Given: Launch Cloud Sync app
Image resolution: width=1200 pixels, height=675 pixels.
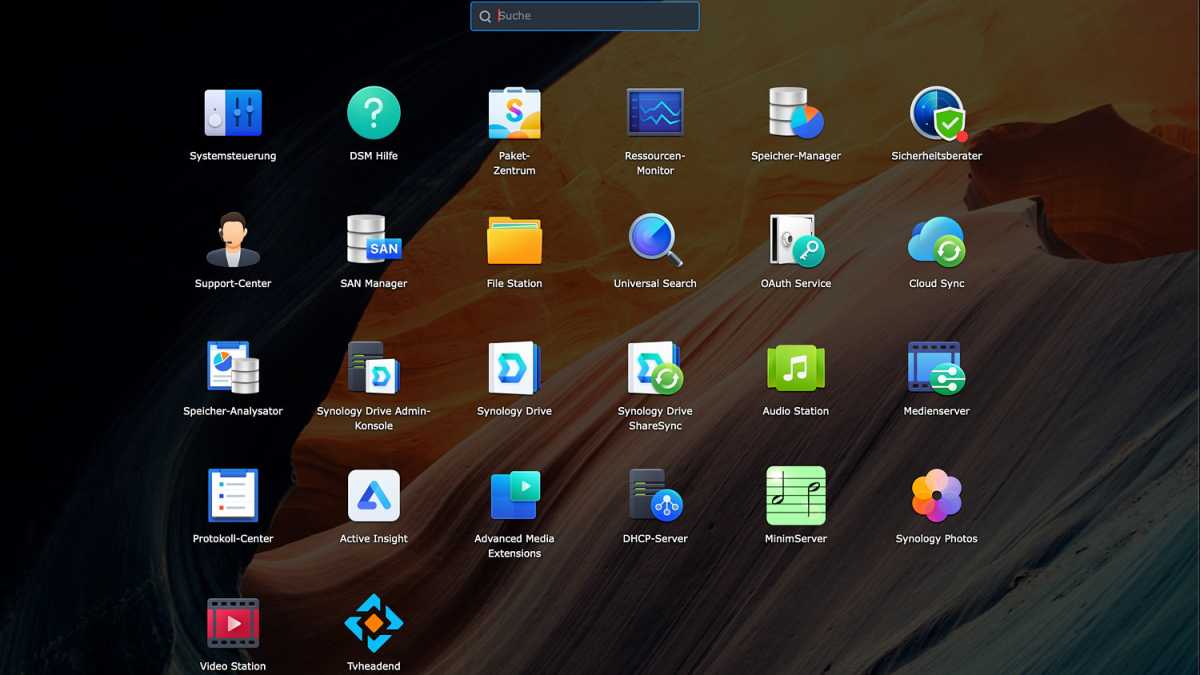Looking at the screenshot, I should point(937,241).
